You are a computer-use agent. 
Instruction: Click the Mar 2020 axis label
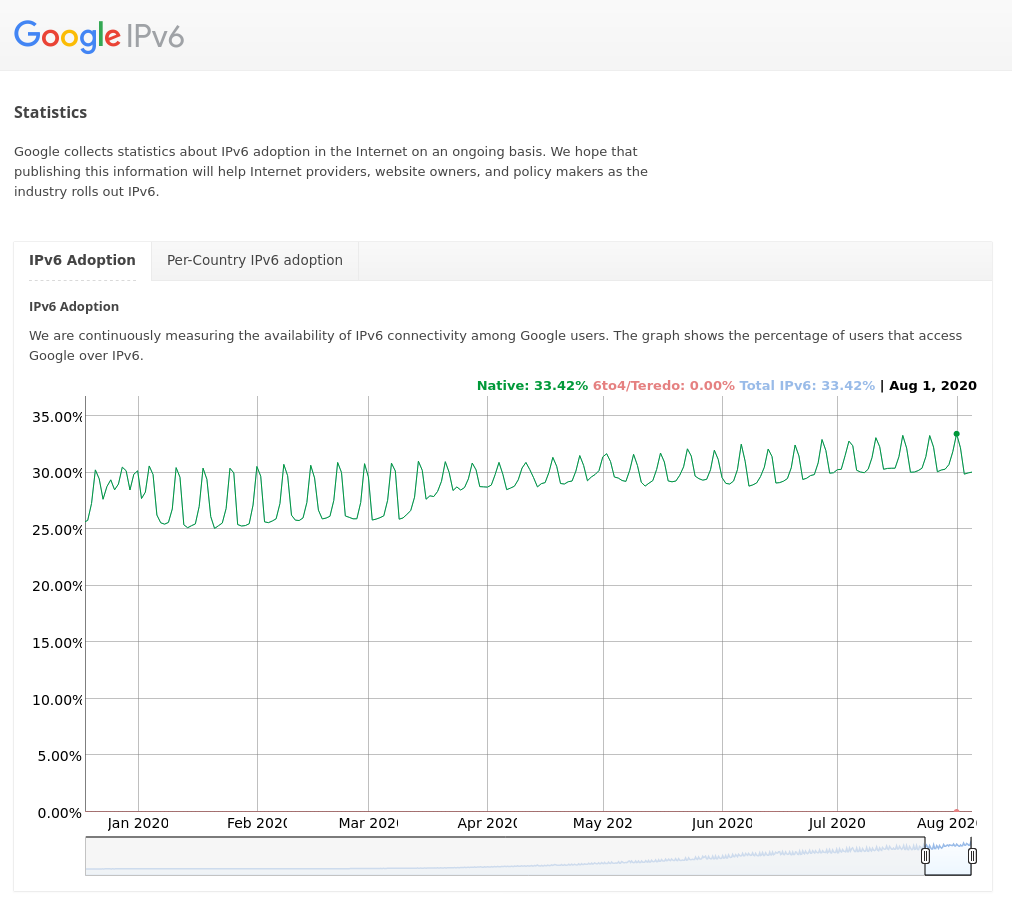[369, 823]
